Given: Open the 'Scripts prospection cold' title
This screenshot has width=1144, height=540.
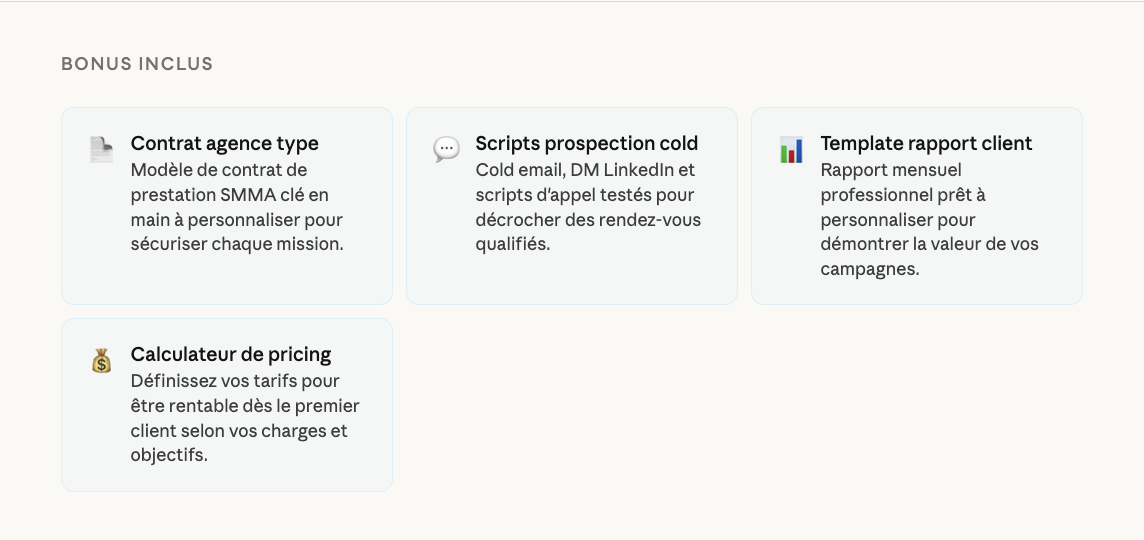Looking at the screenshot, I should point(586,143).
